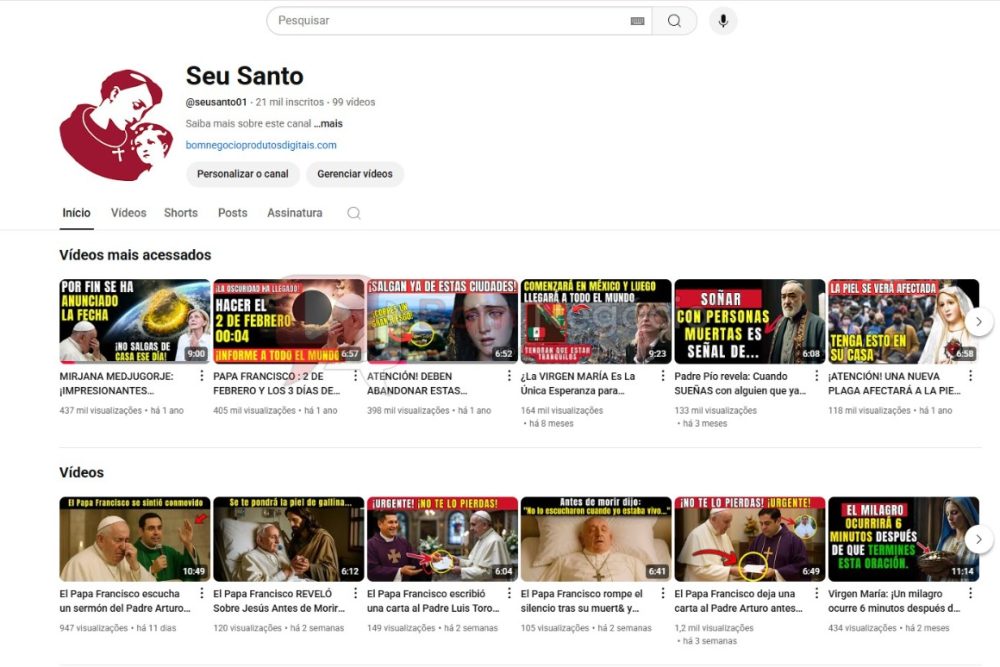
Task: Open options menu for carta al Padre Arturo video
Action: (816, 593)
